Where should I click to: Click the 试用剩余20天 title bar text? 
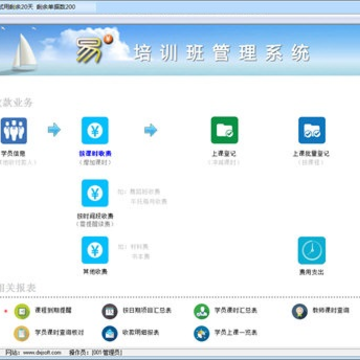click(x=17, y=7)
